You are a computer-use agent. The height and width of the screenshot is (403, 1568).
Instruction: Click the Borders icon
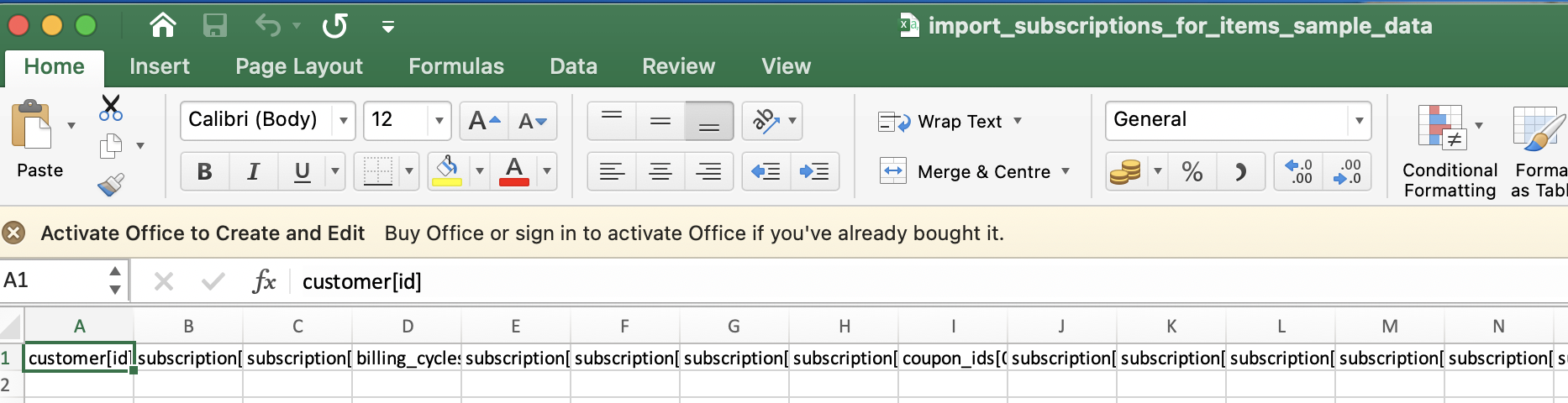377,172
